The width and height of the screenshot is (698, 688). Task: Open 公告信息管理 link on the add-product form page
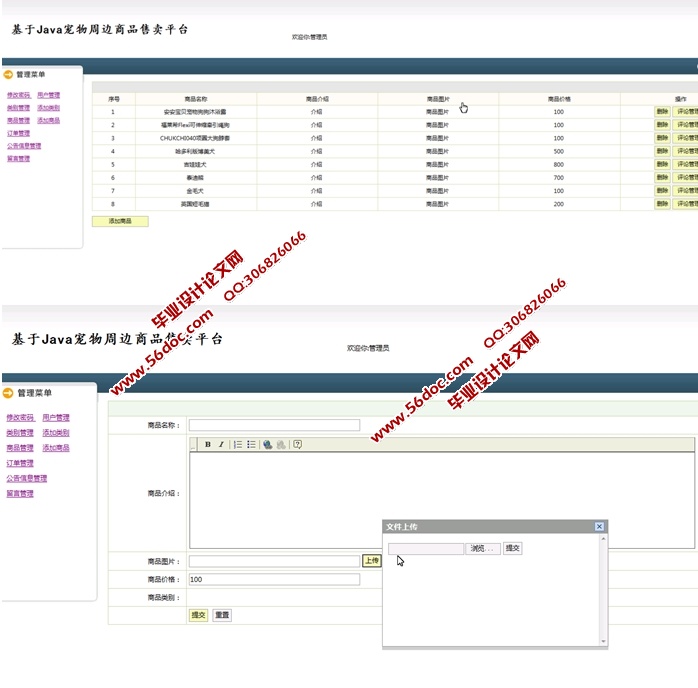point(27,478)
